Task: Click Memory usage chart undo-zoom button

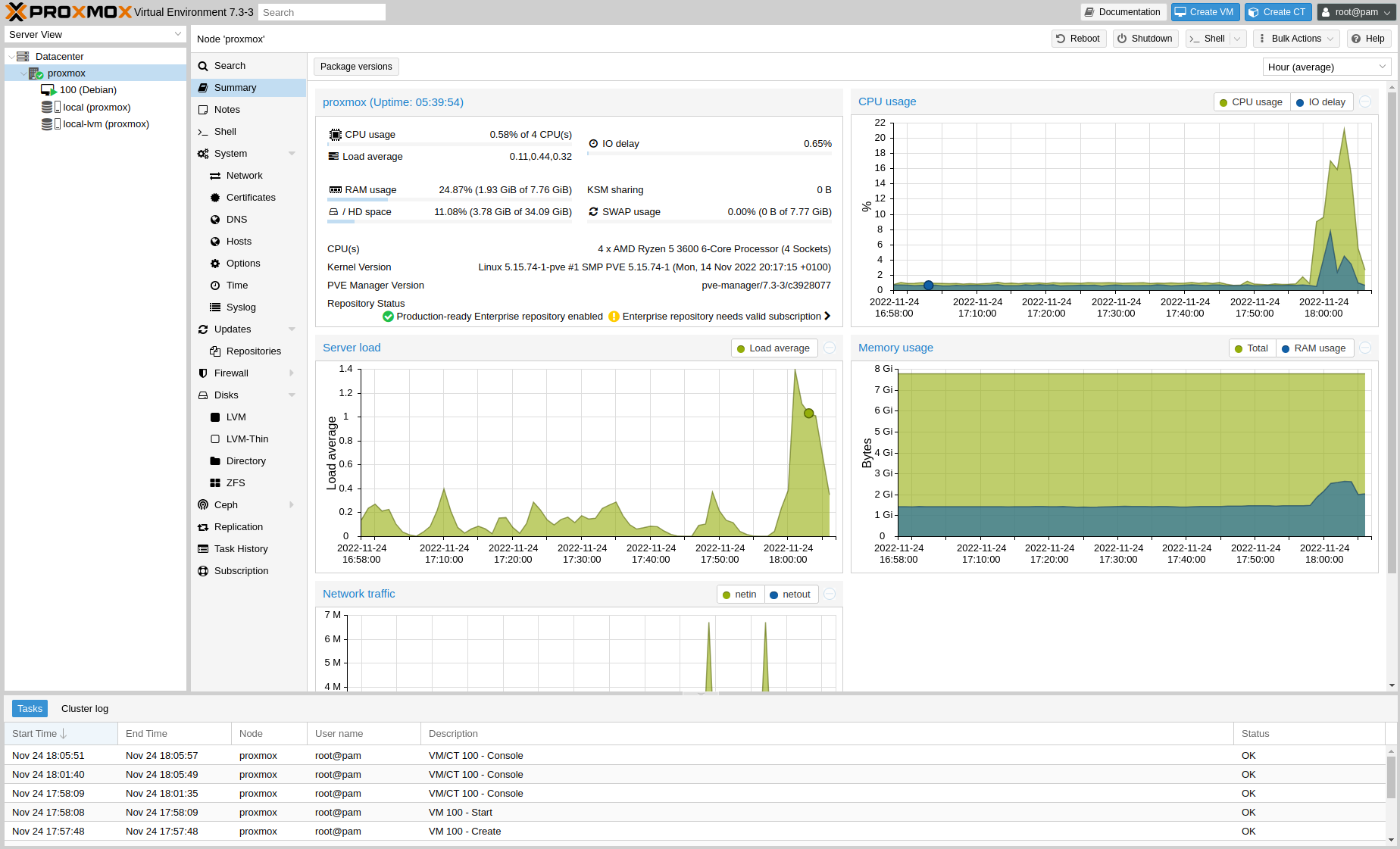Action: [x=1365, y=348]
